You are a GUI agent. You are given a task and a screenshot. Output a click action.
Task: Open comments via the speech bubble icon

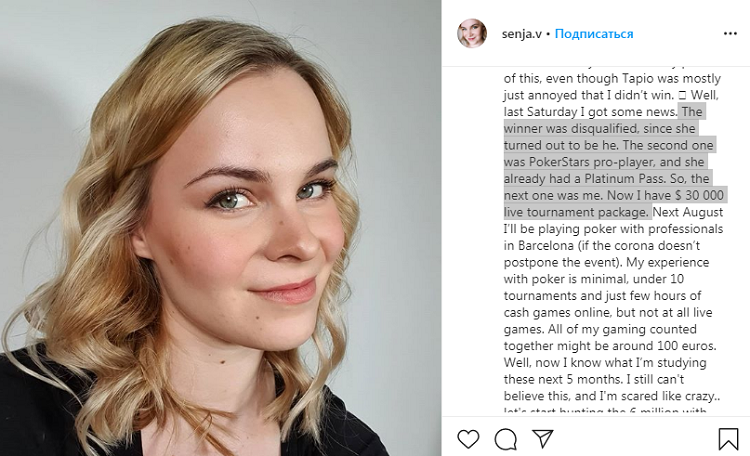coord(506,439)
